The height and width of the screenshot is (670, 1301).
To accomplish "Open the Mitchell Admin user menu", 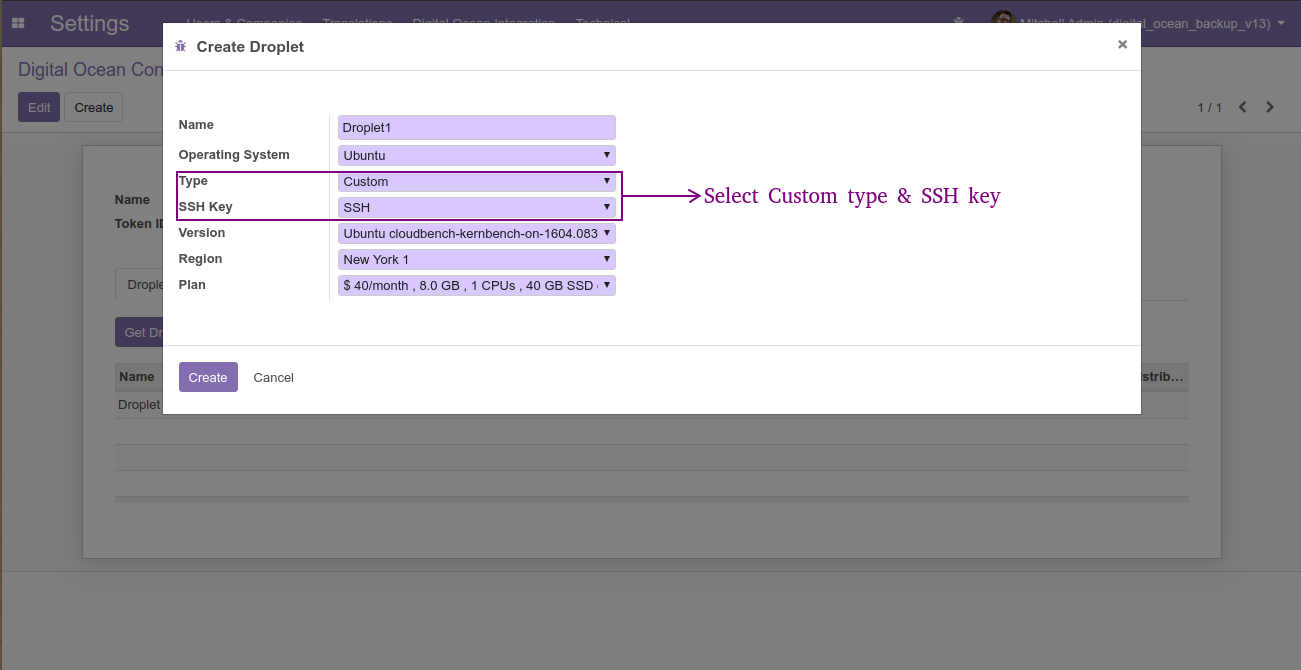I will coord(1138,23).
